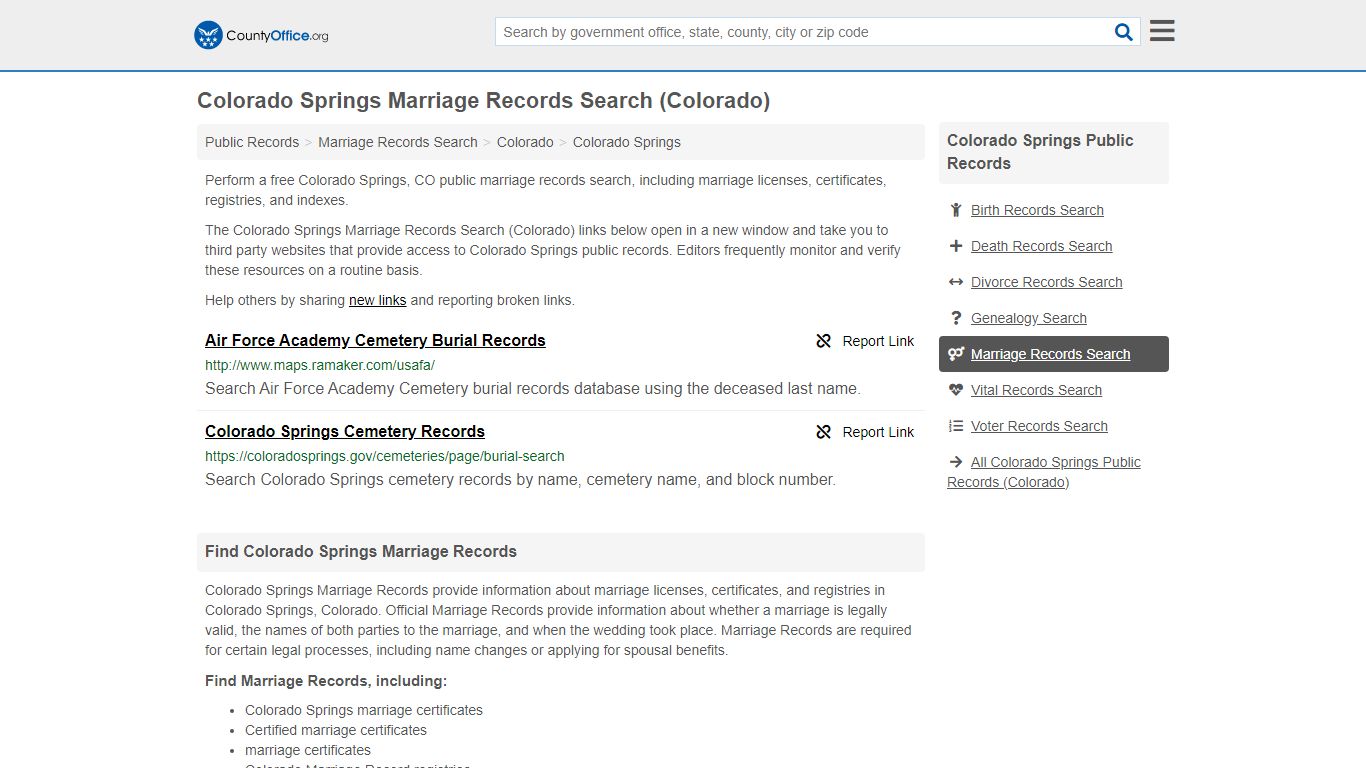Visit coloradosprings.gov burial-search URL
Screen dimensions: 1366x768
(385, 456)
